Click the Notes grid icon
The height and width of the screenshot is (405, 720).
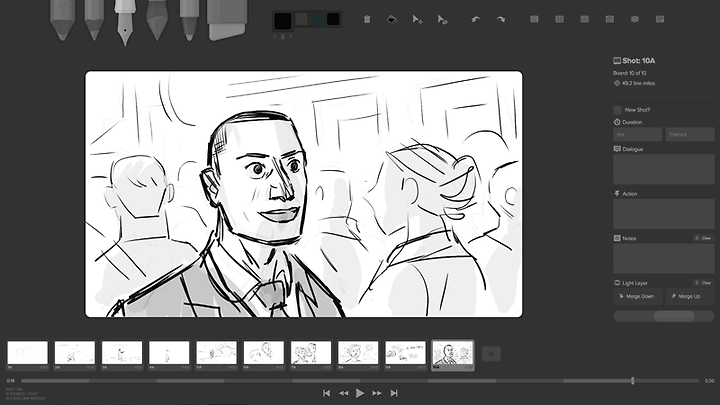[617, 238]
